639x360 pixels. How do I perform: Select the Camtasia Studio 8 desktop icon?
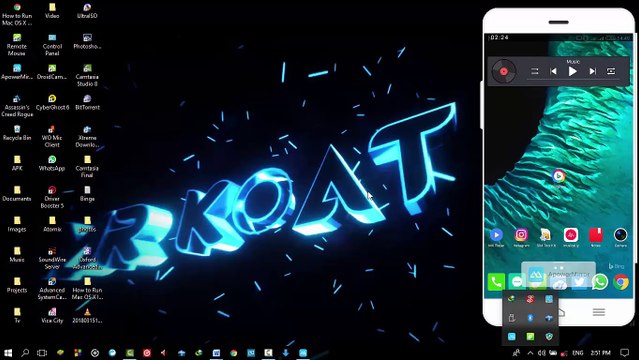87,75
